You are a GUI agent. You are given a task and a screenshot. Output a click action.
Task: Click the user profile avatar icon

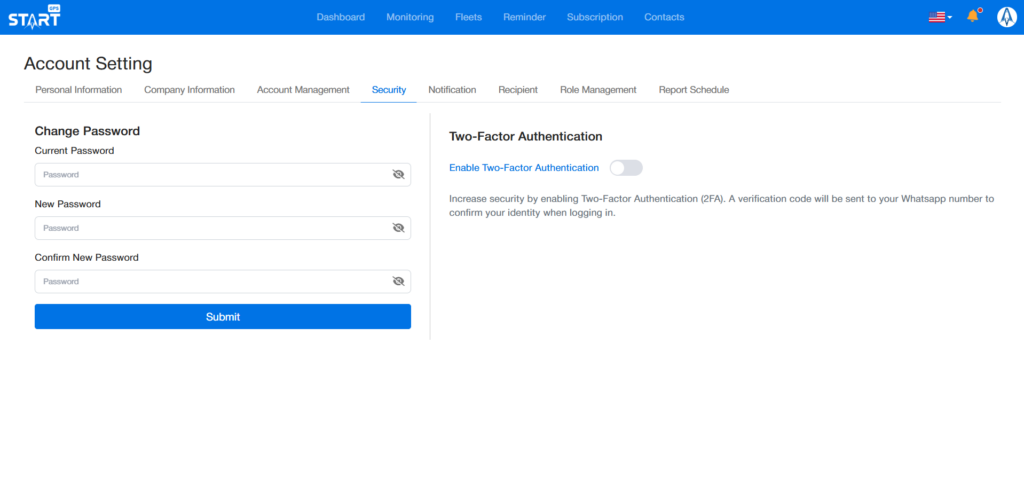click(1006, 17)
